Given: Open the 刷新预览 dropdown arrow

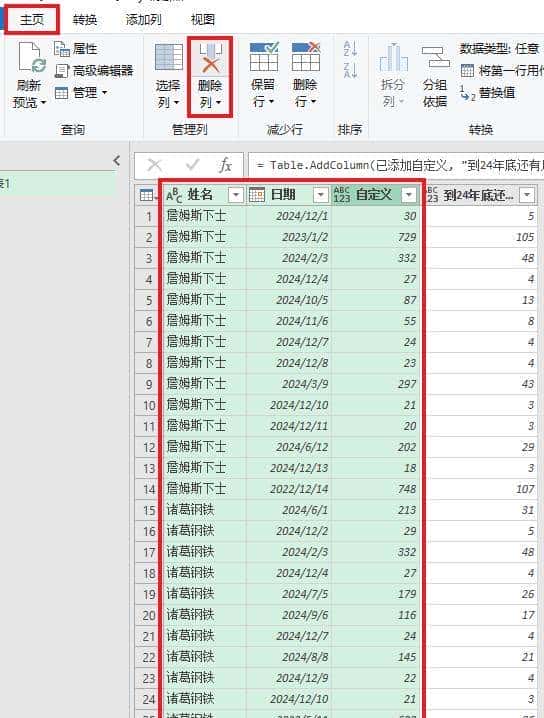Looking at the screenshot, I should click(44, 103).
